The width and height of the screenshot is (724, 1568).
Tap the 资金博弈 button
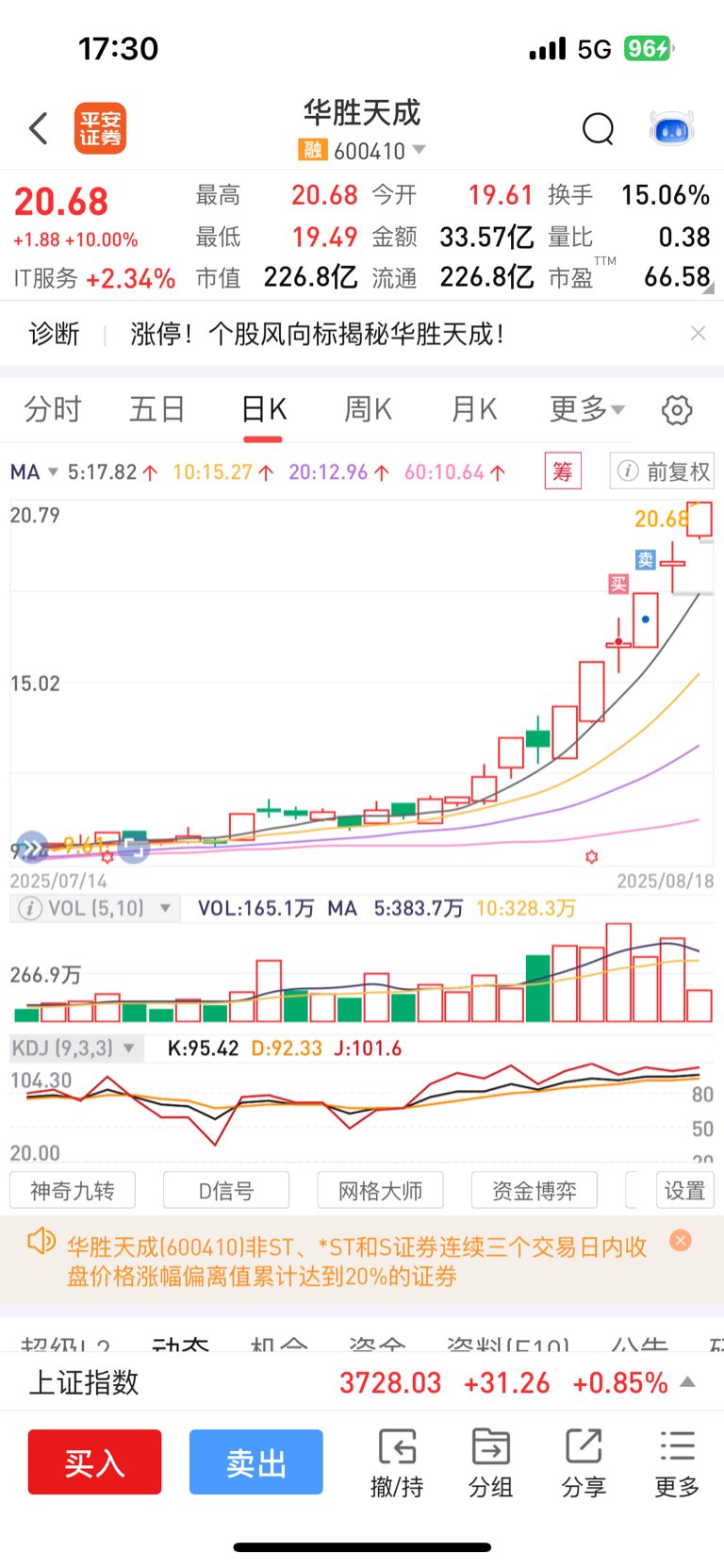click(x=535, y=1190)
